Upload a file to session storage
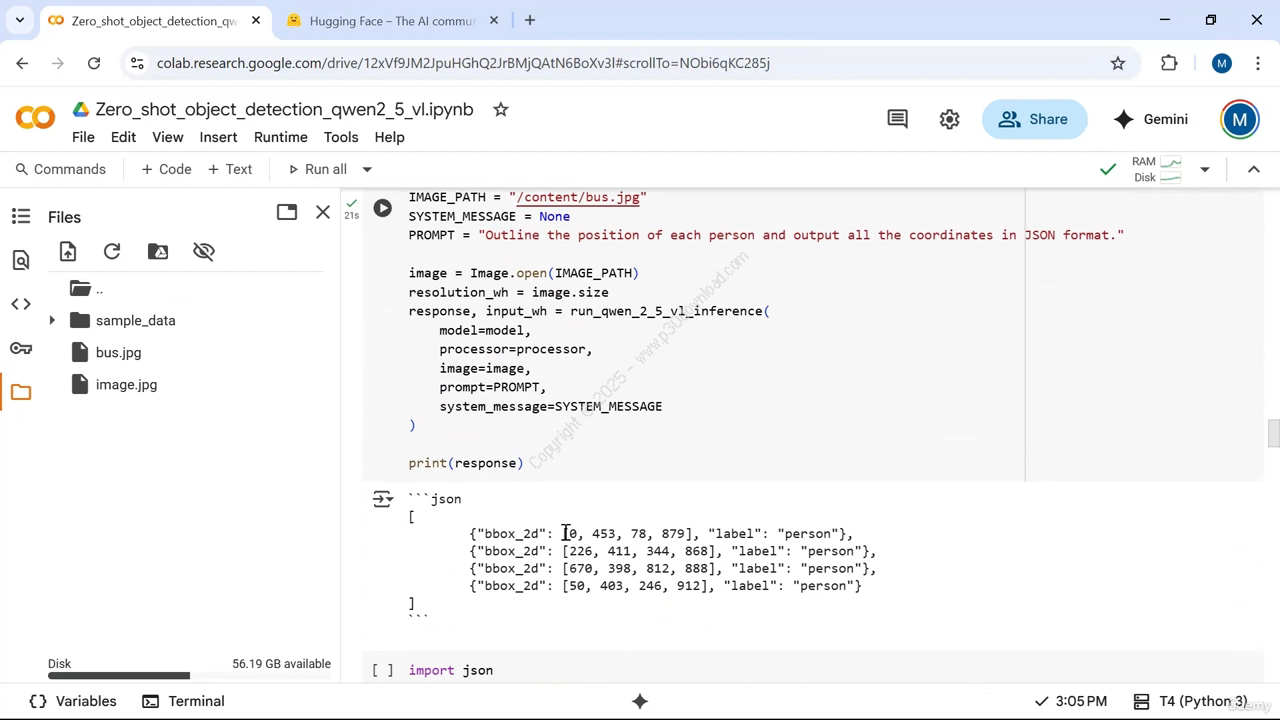Viewport: 1280px width, 720px height. tap(68, 252)
